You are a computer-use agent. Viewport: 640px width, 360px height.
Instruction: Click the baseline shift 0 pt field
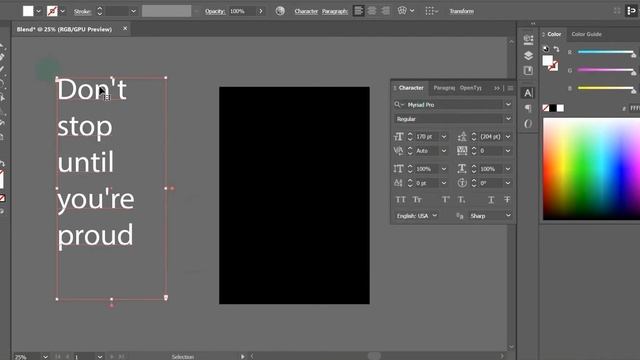[x=427, y=183]
